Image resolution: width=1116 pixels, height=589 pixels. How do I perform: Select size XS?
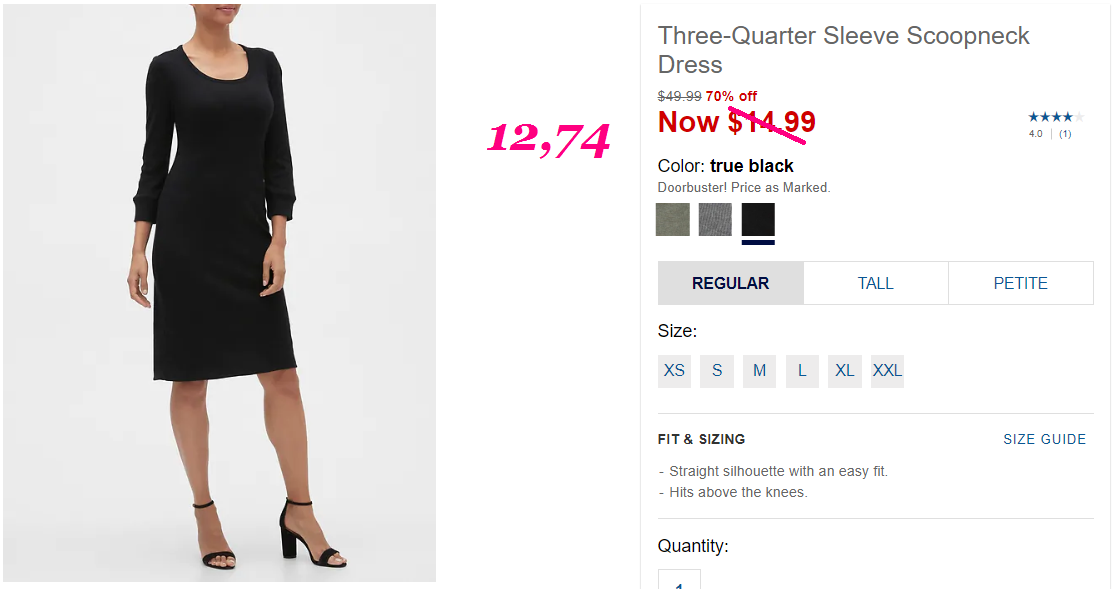pyautogui.click(x=674, y=371)
